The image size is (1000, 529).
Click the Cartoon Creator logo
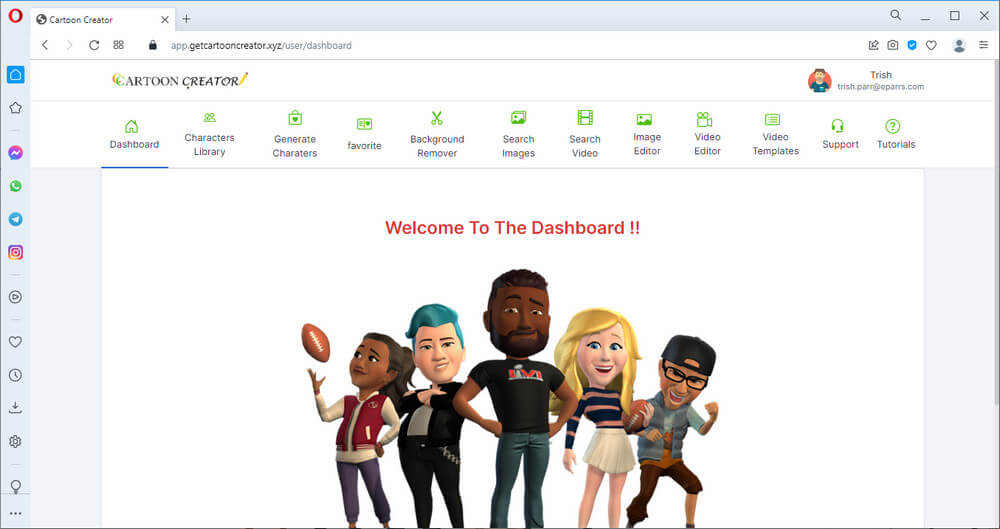[x=179, y=80]
